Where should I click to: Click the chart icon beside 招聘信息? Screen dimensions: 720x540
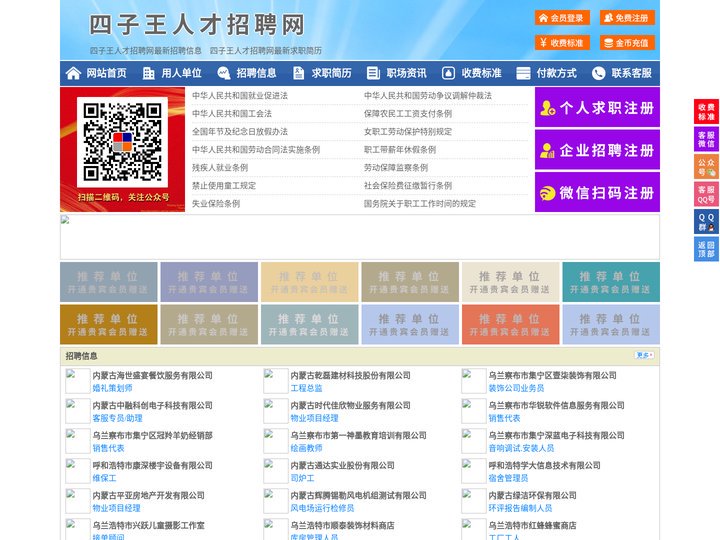tap(224, 73)
